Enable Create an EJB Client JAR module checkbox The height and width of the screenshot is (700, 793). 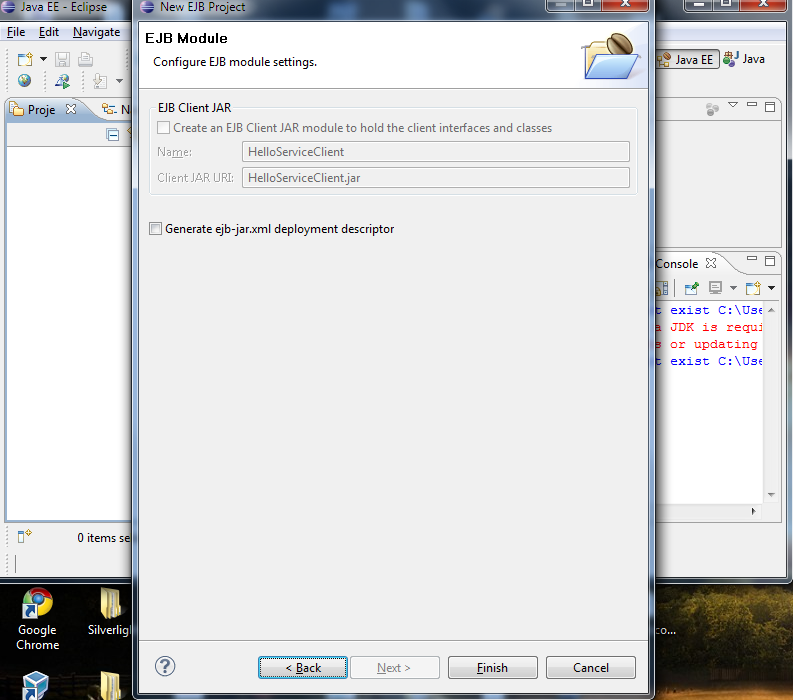pos(163,127)
